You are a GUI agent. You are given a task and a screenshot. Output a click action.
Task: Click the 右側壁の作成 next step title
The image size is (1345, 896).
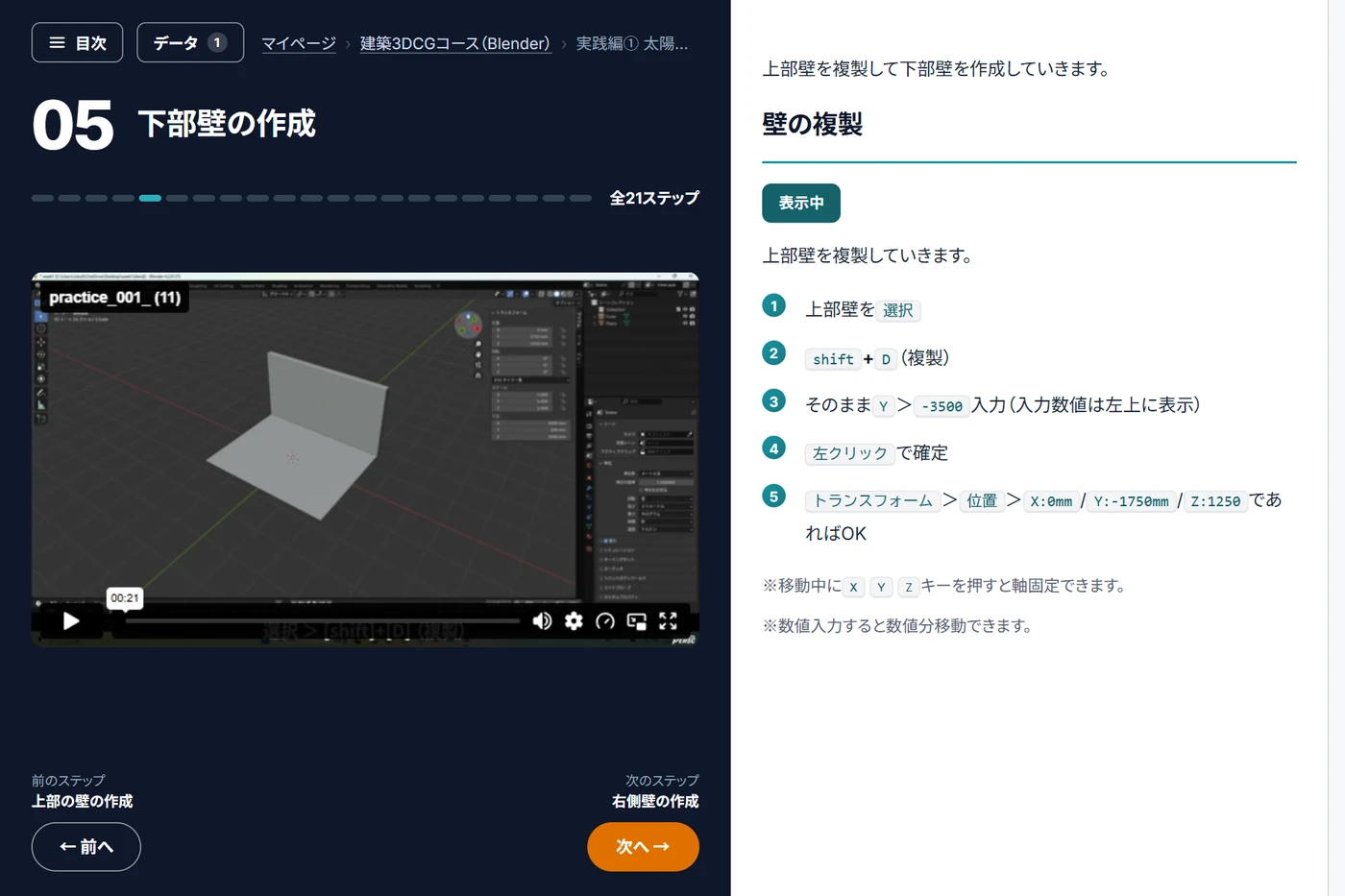point(655,801)
